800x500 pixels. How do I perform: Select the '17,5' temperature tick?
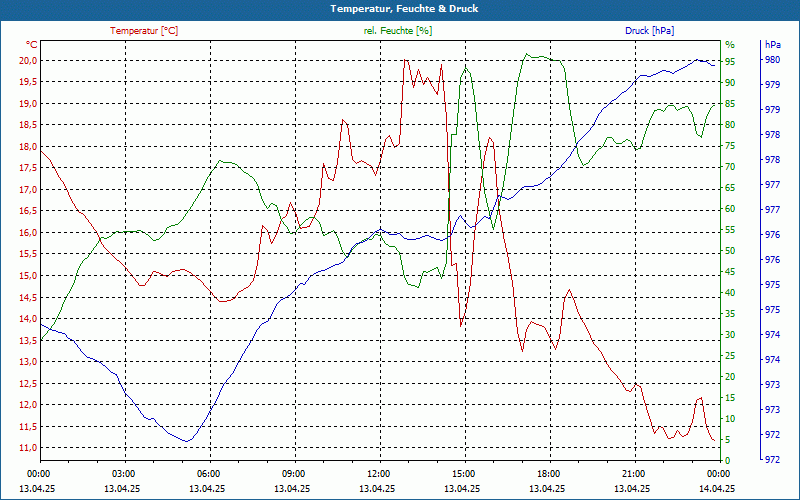(28, 168)
